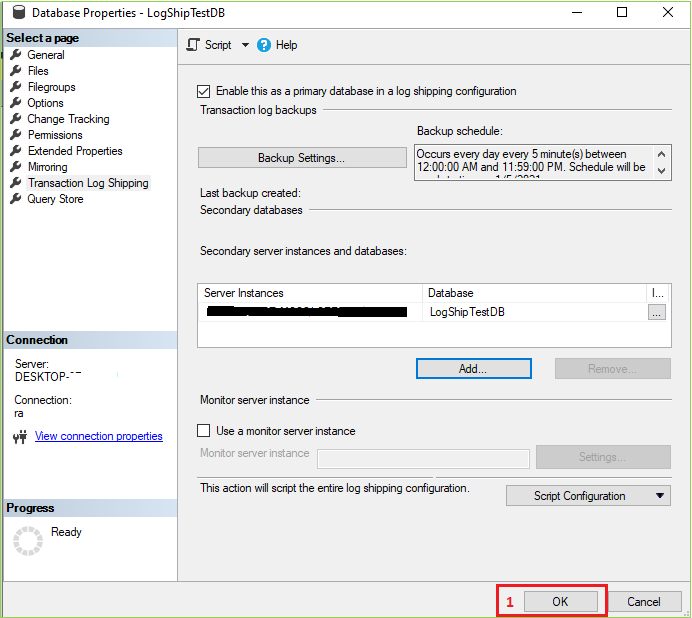Select the Transaction Log Shipping page
The image size is (692, 618).
click(x=88, y=183)
